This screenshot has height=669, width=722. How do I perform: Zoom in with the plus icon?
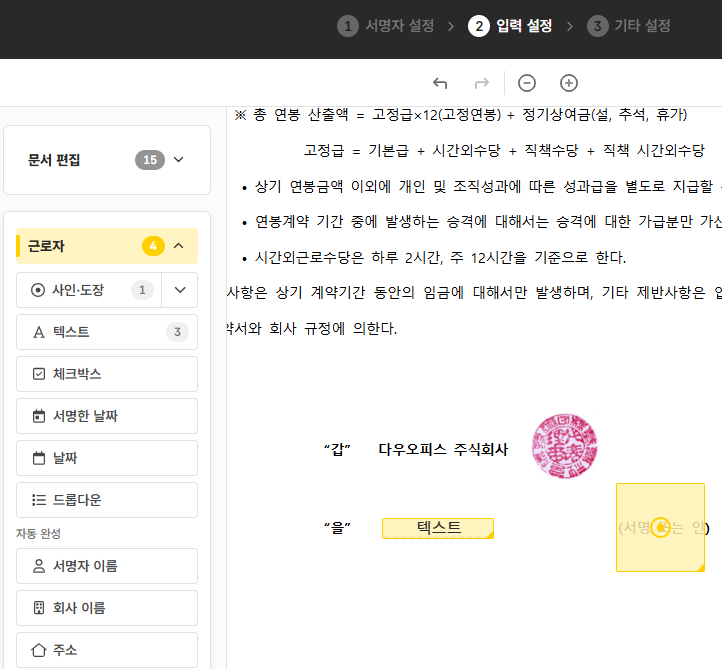tap(569, 83)
